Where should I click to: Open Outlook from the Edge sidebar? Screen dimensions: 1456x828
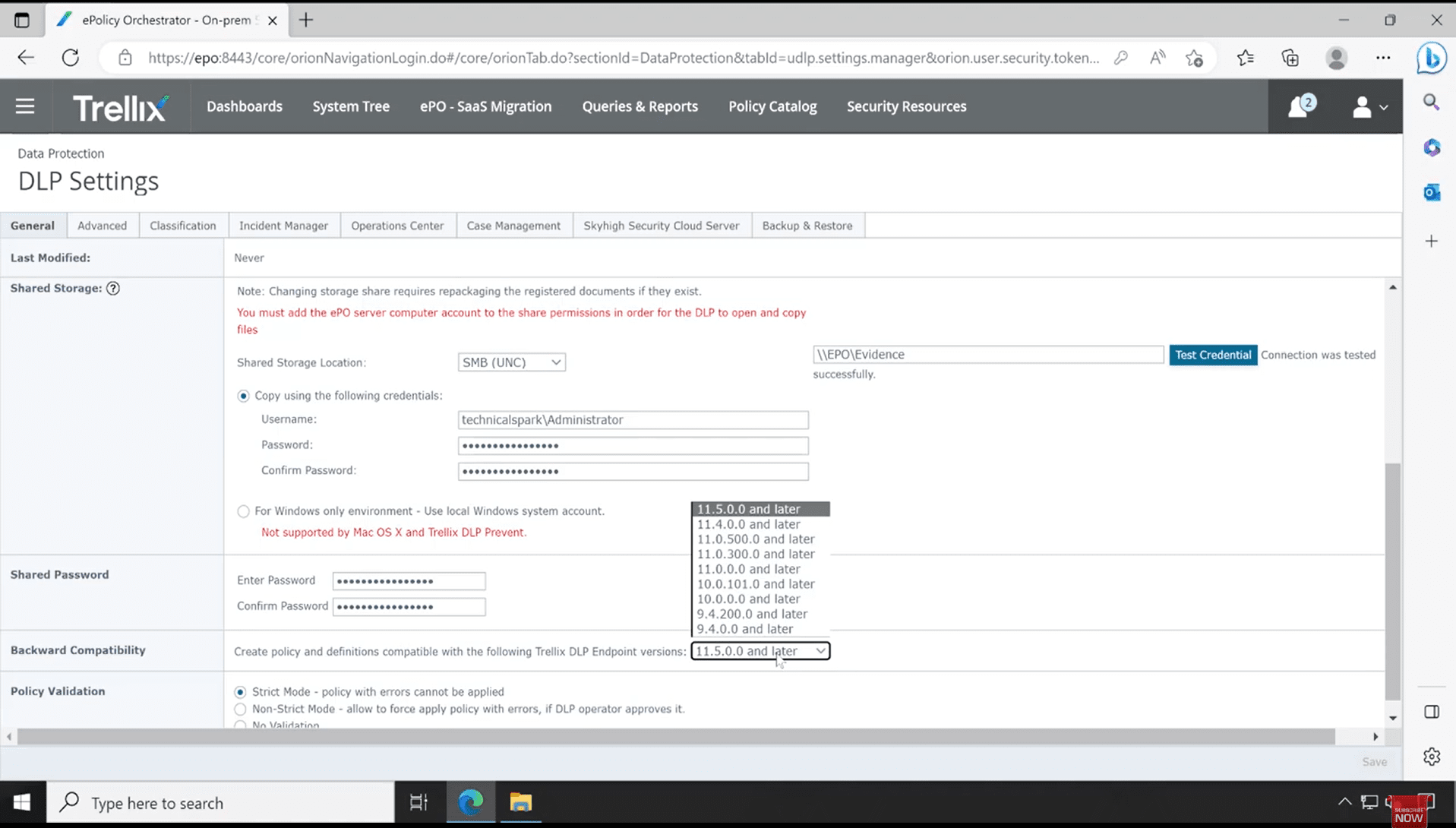1431,192
